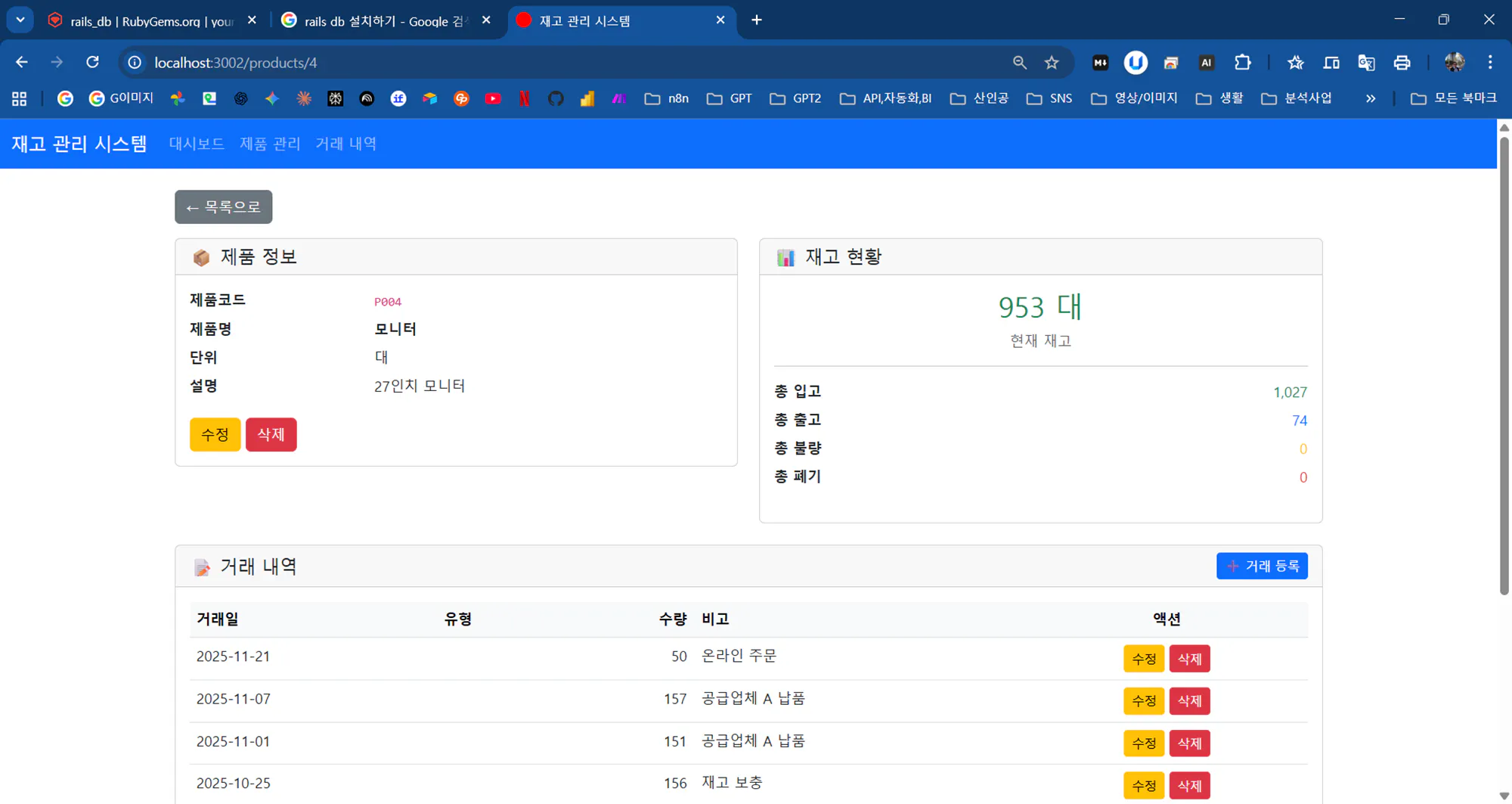The width and height of the screenshot is (1512, 804).
Task: Open 거래 내역 from the top navigation
Action: pyautogui.click(x=345, y=144)
